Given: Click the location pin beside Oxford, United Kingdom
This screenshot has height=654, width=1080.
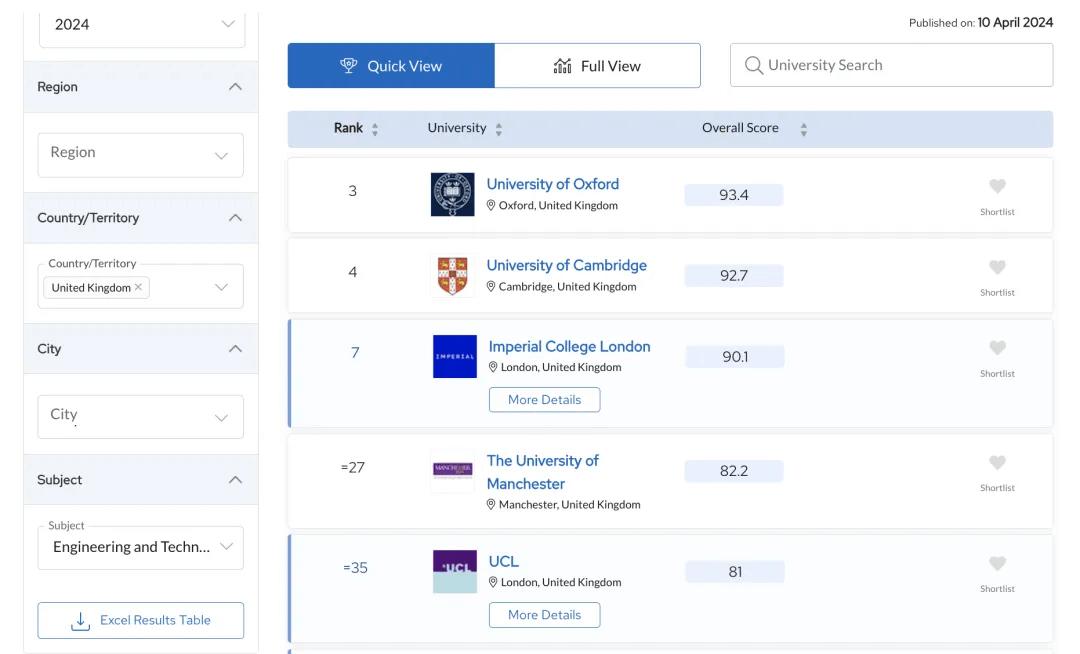Looking at the screenshot, I should tap(491, 205).
